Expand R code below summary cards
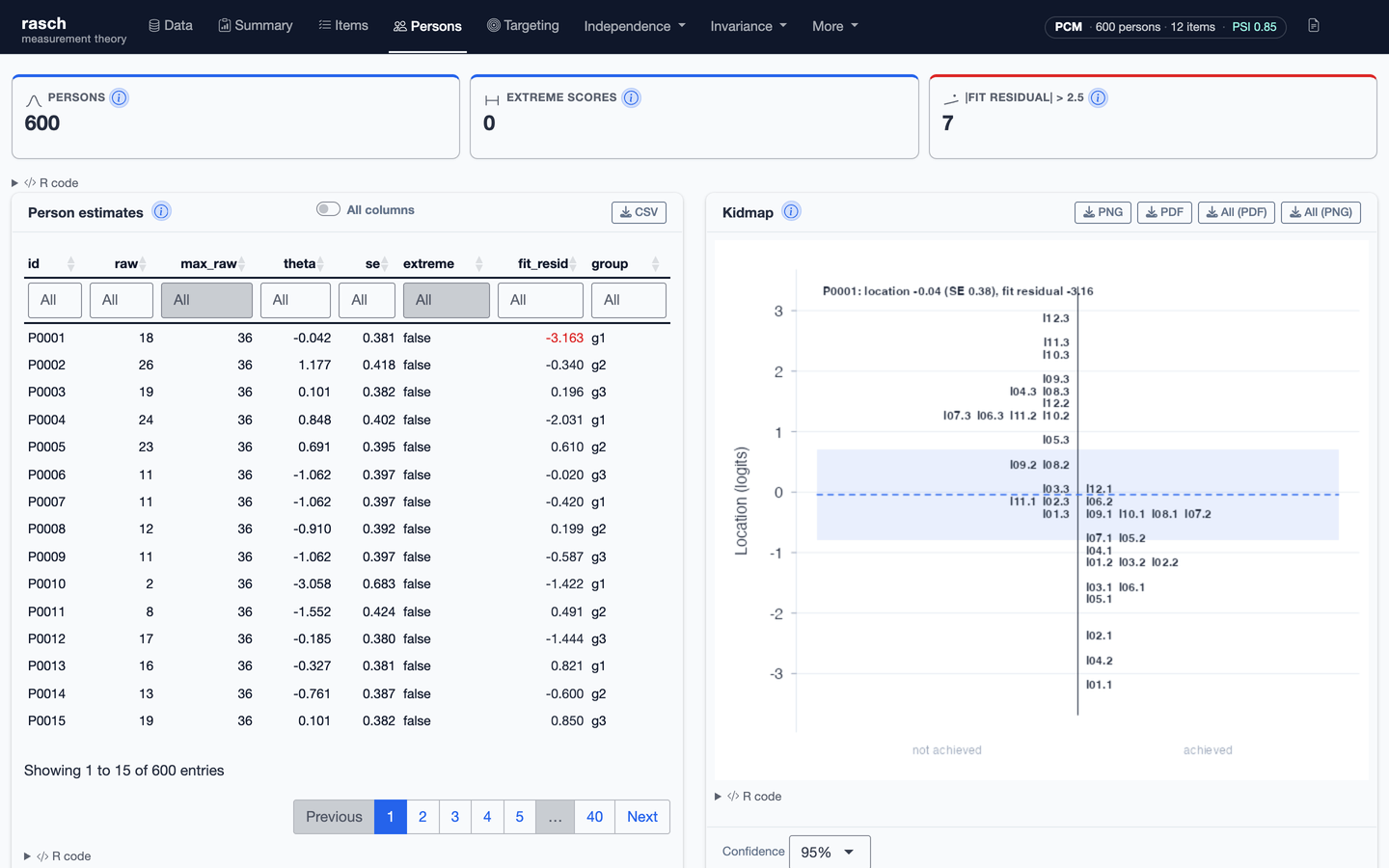1389x868 pixels. pos(45,183)
